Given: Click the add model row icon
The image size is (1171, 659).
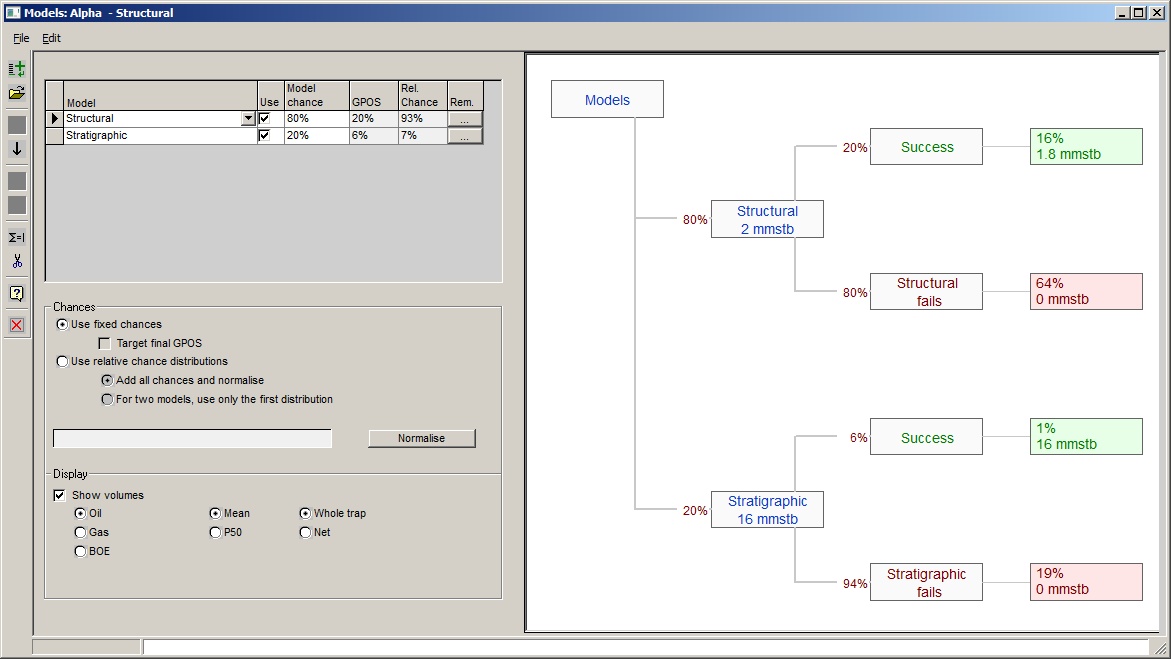Looking at the screenshot, I should tap(17, 69).
